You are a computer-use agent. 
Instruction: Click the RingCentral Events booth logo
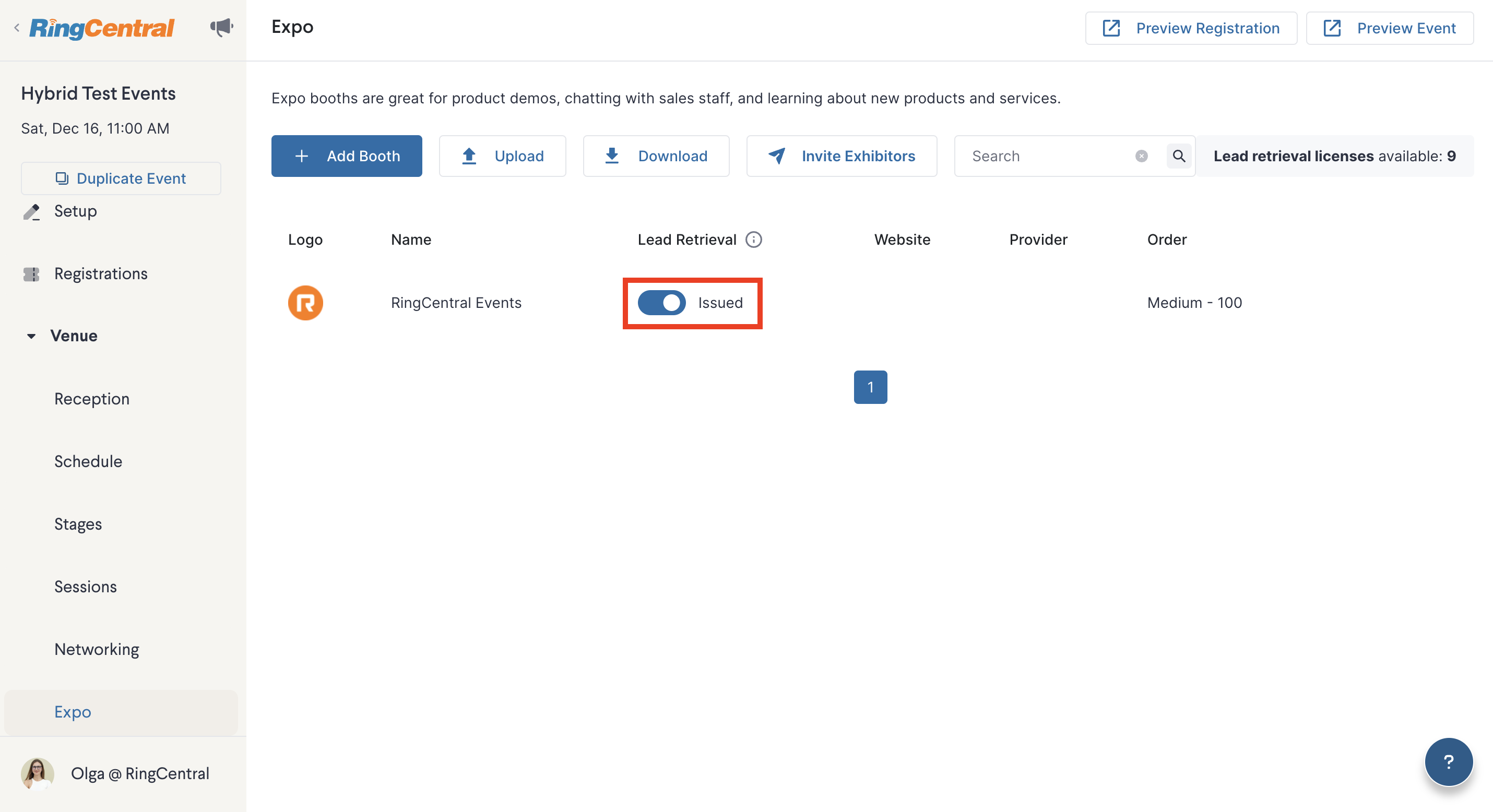[305, 303]
